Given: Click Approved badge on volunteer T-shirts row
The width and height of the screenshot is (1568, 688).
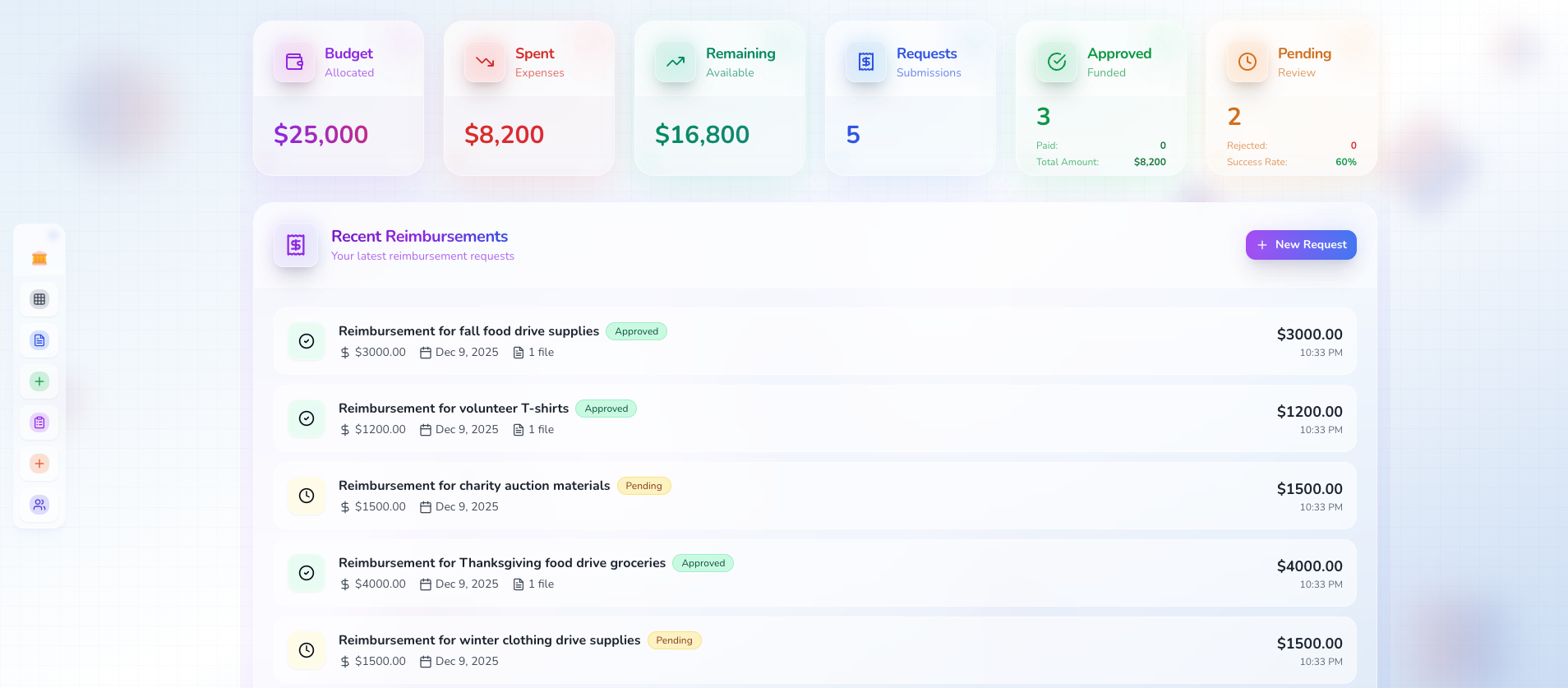Looking at the screenshot, I should (606, 409).
